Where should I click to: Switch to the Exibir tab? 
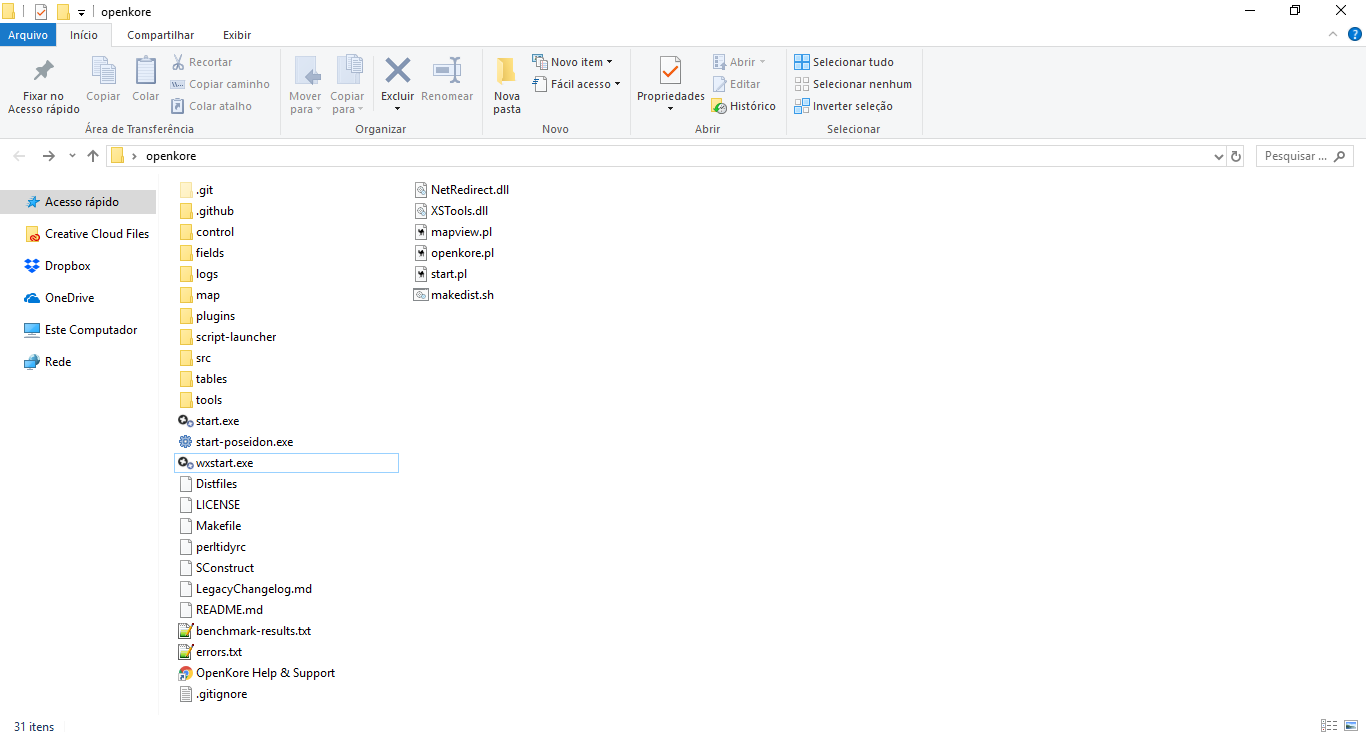point(237,35)
